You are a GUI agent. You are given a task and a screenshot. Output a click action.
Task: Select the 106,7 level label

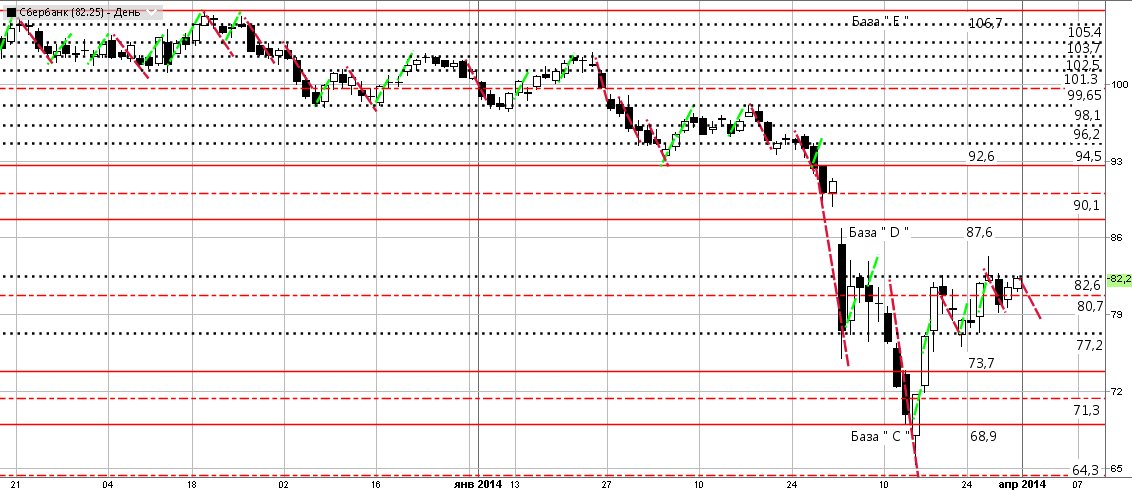click(986, 22)
